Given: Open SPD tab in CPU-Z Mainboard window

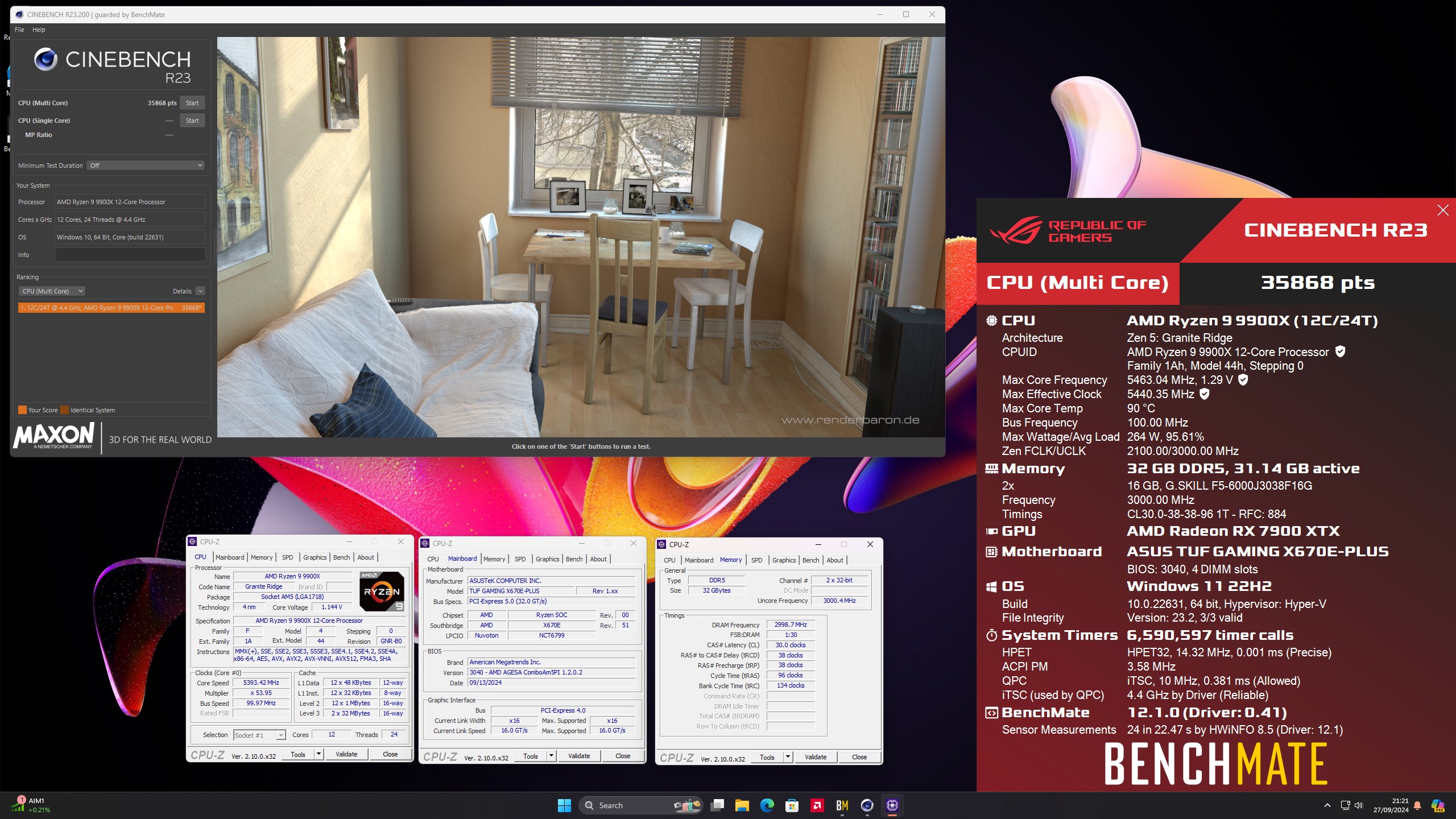Looking at the screenshot, I should point(520,559).
